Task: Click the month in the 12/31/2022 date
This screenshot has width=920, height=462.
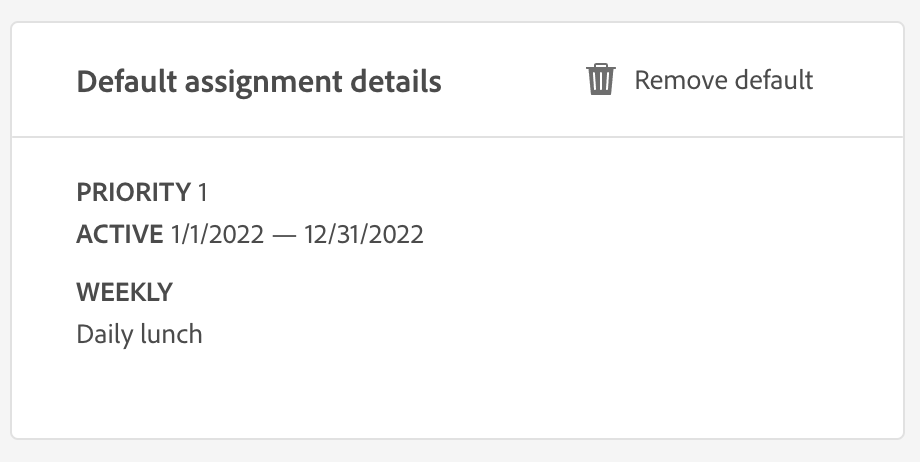Action: [313, 235]
